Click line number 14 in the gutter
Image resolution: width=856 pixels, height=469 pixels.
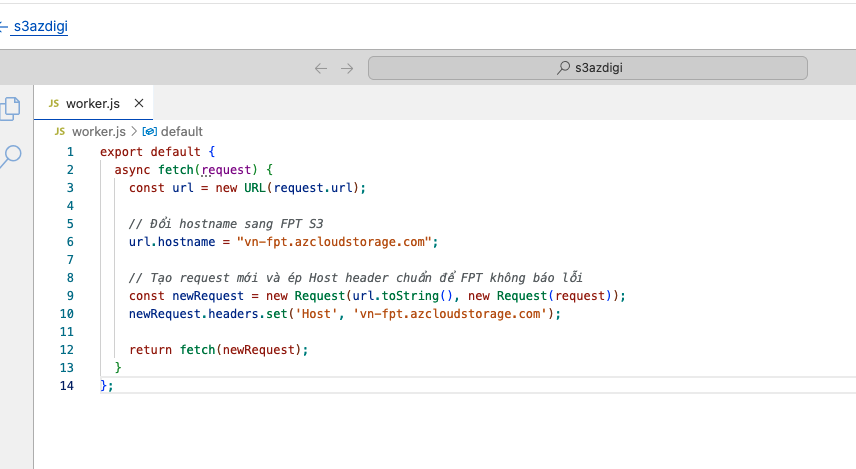pyautogui.click(x=67, y=386)
